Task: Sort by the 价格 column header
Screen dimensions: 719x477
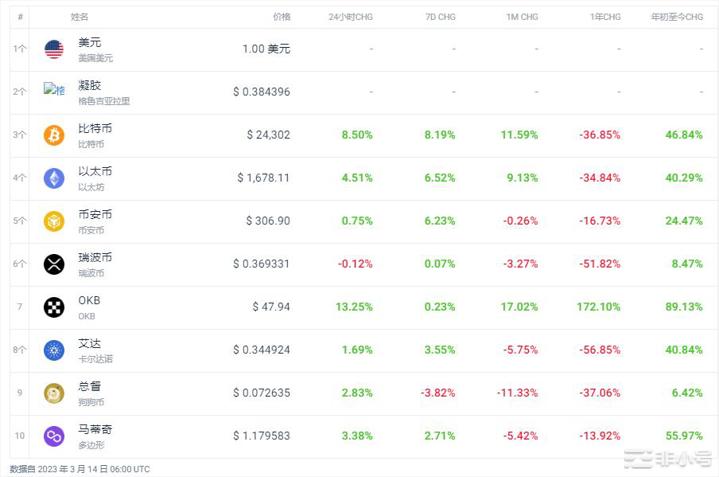Action: [x=282, y=17]
